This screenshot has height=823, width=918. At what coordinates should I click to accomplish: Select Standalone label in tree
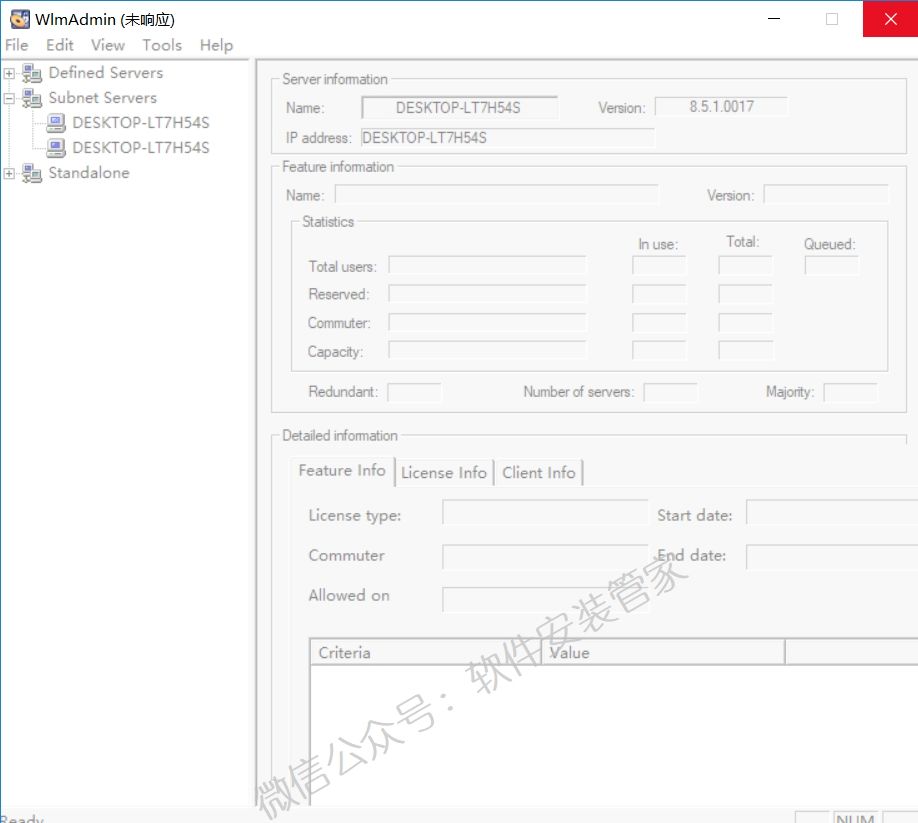click(89, 173)
